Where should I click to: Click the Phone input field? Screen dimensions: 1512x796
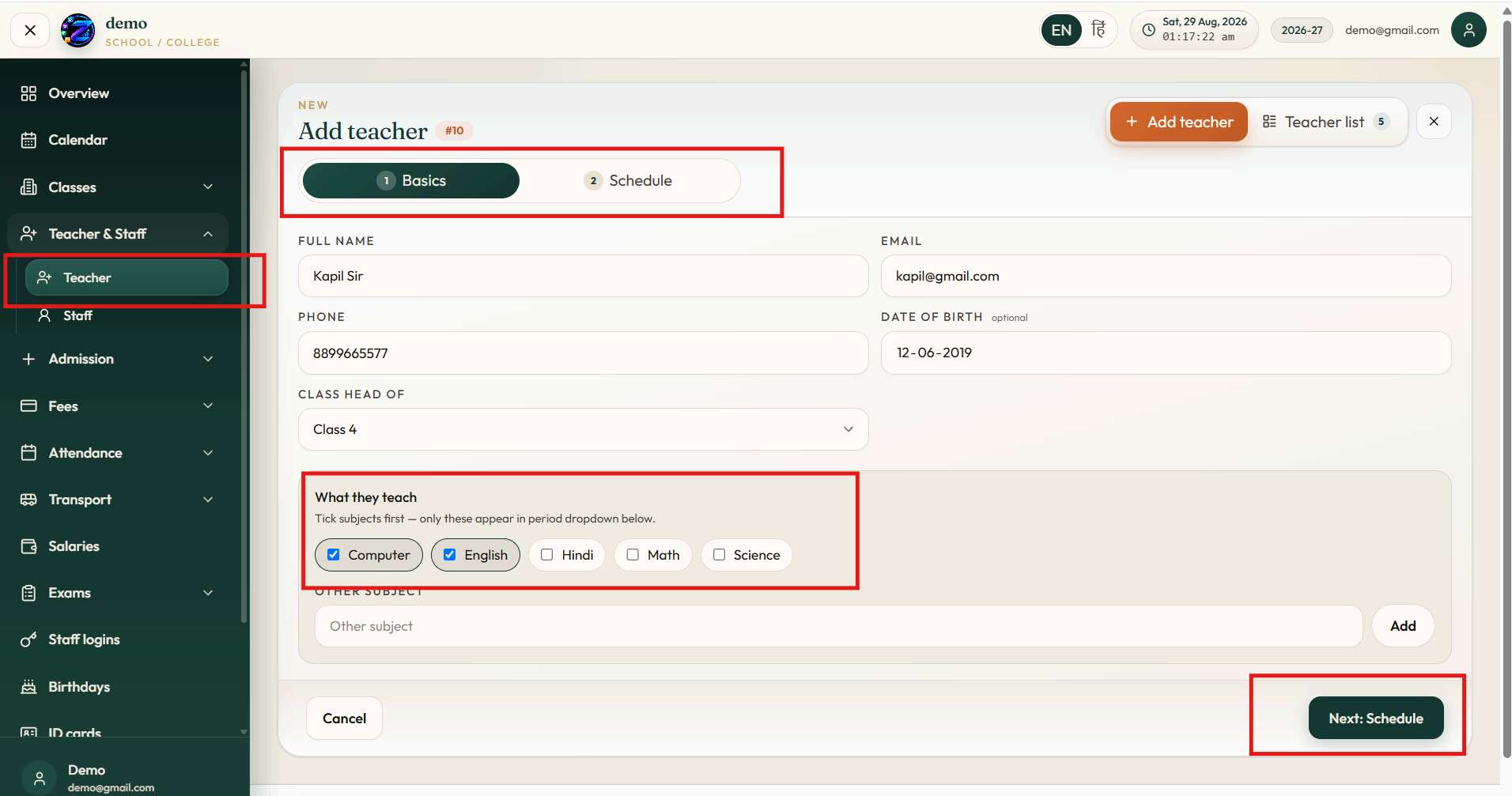(x=583, y=353)
